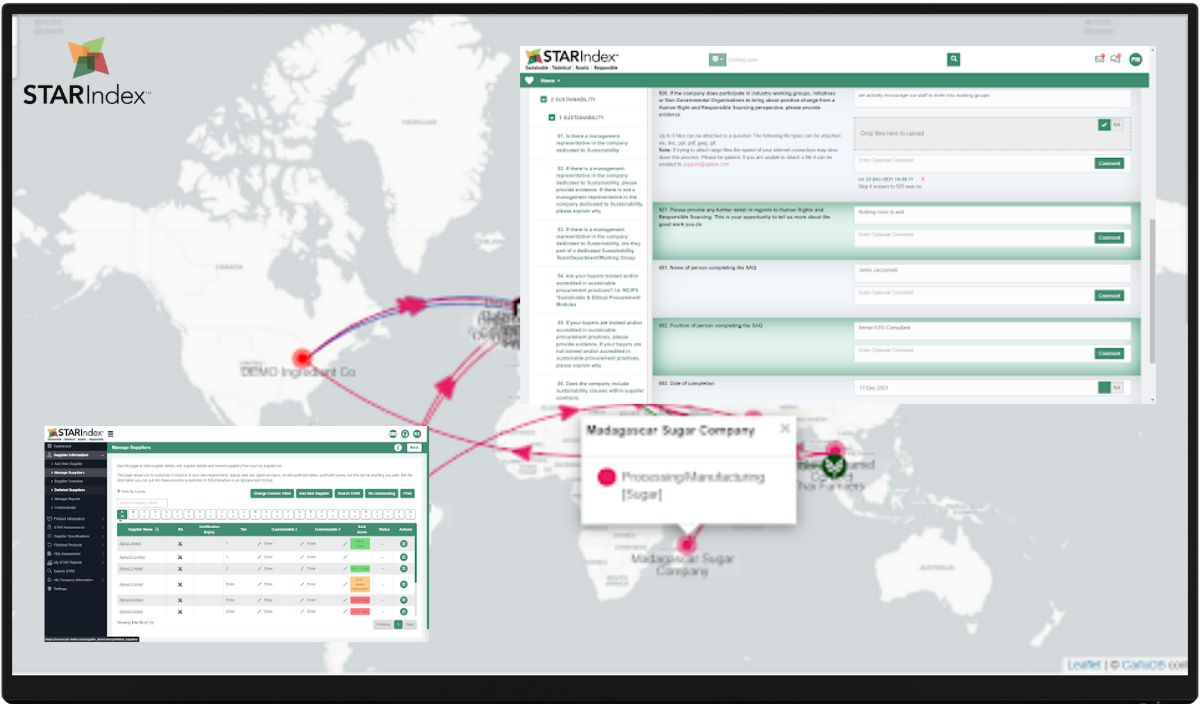Sort the table by the Supplier Name icon
1200x704 pixels.
click(x=157, y=529)
